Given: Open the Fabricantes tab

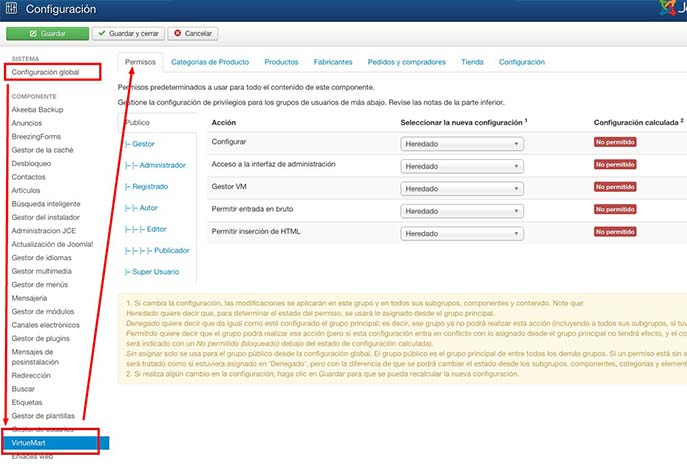Looking at the screenshot, I should coord(333,62).
